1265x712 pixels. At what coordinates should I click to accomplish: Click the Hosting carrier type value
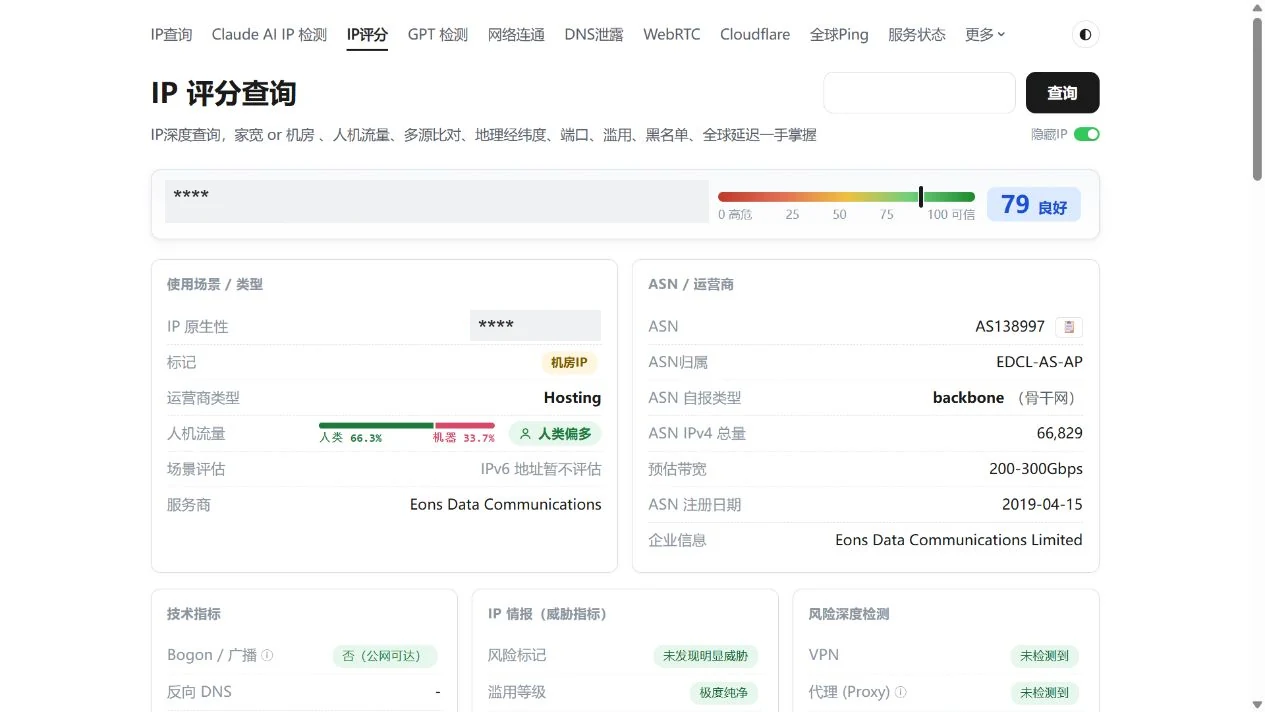(x=572, y=398)
